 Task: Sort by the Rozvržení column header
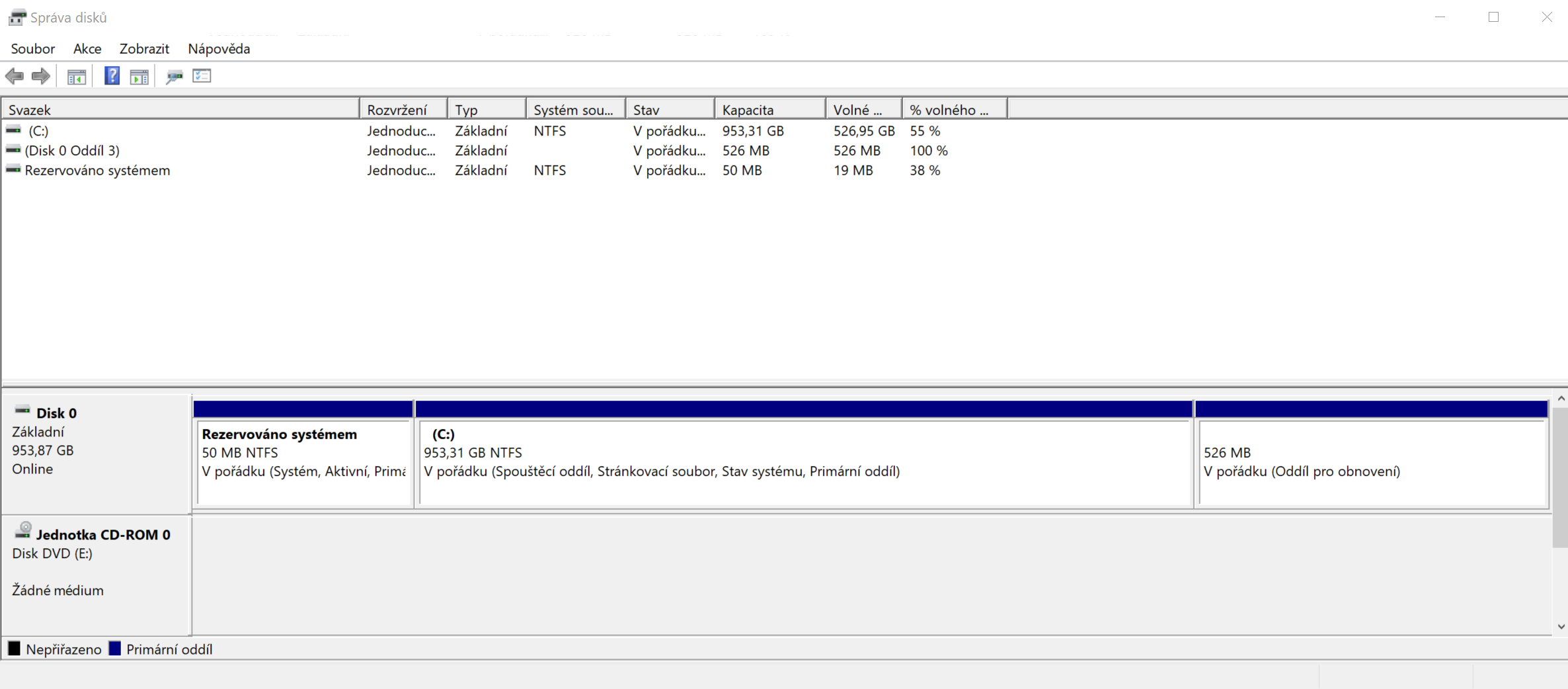(403, 110)
